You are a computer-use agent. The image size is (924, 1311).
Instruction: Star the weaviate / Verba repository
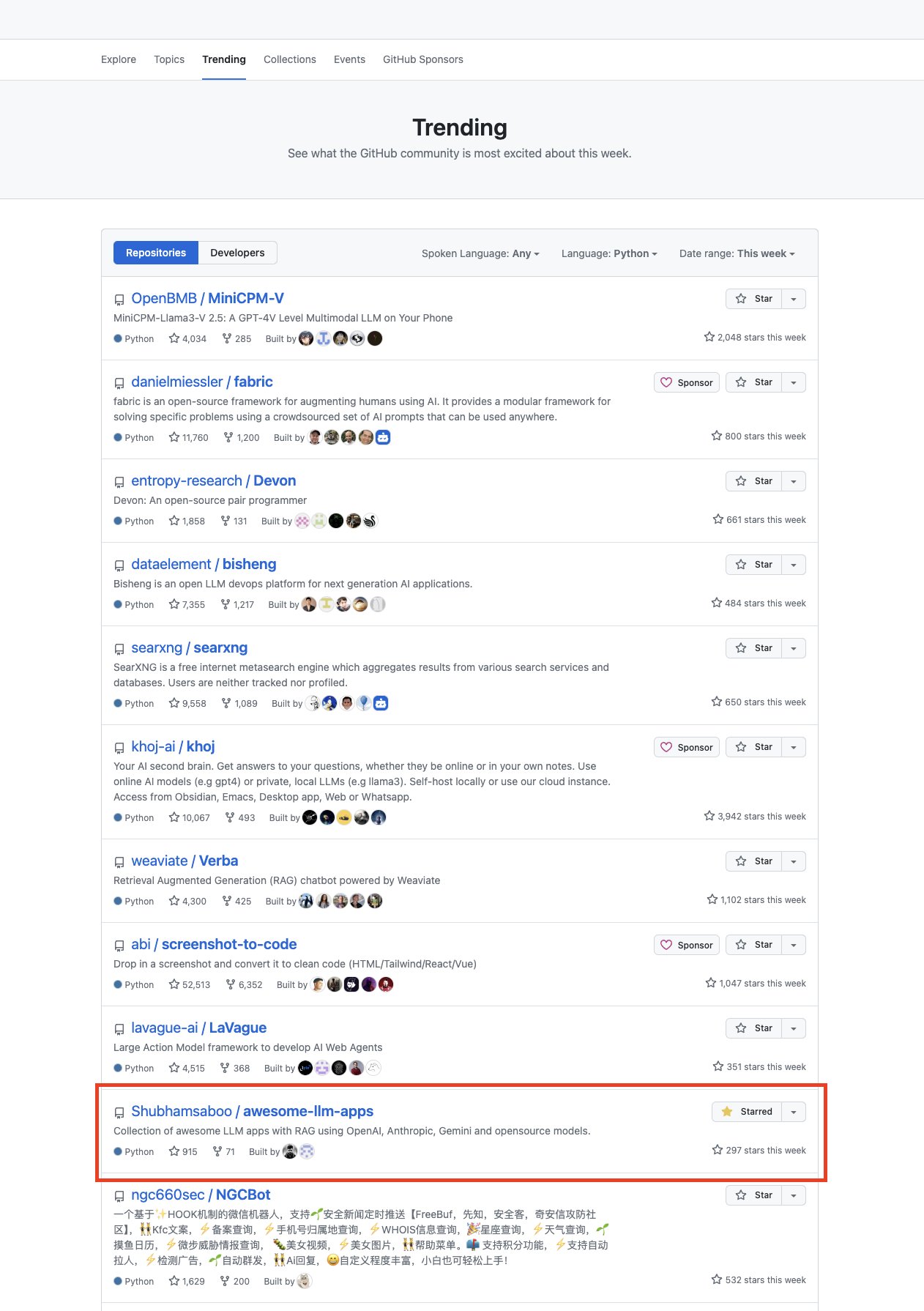tap(754, 861)
